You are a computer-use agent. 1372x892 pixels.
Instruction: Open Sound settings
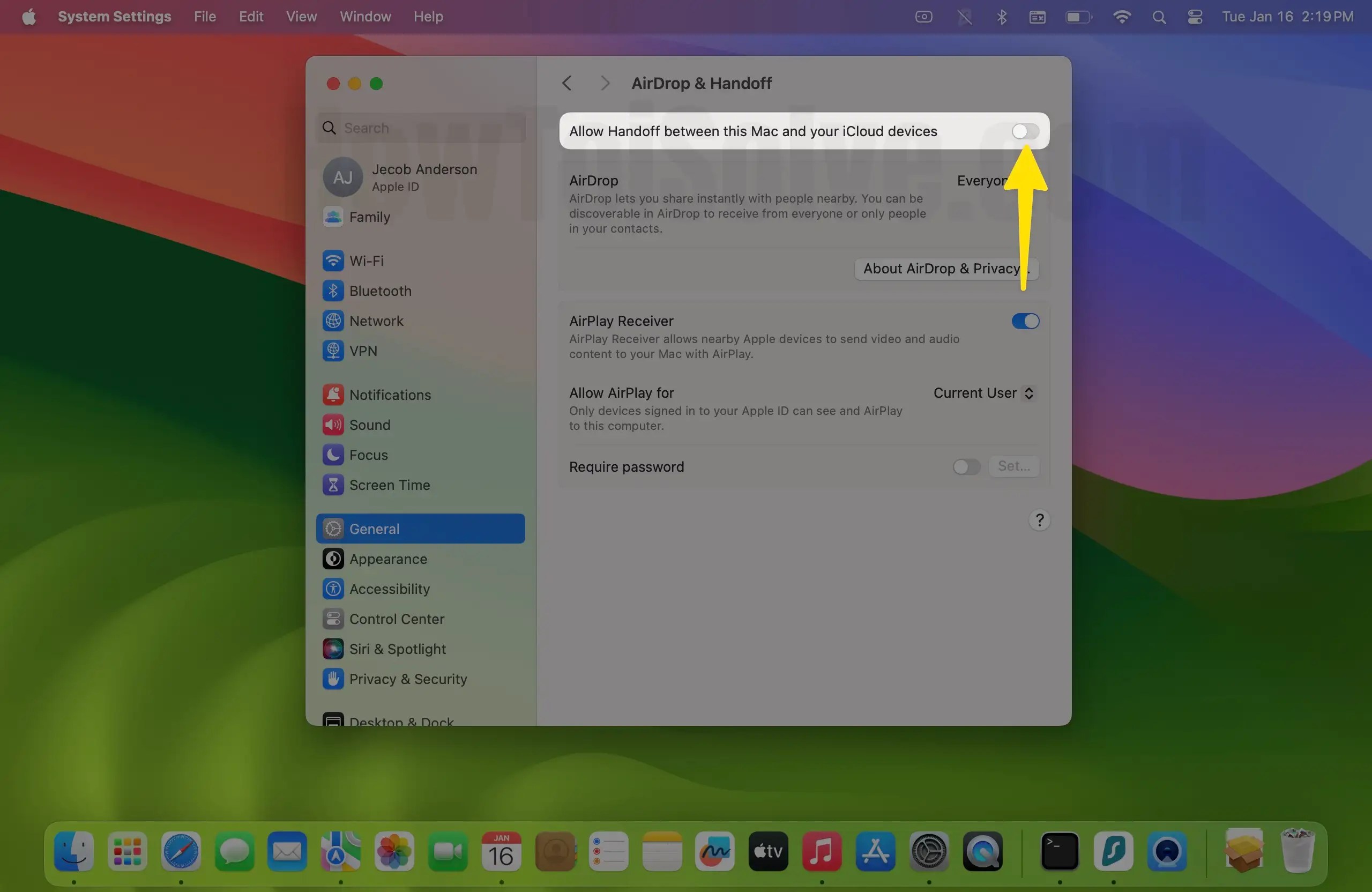coord(370,425)
